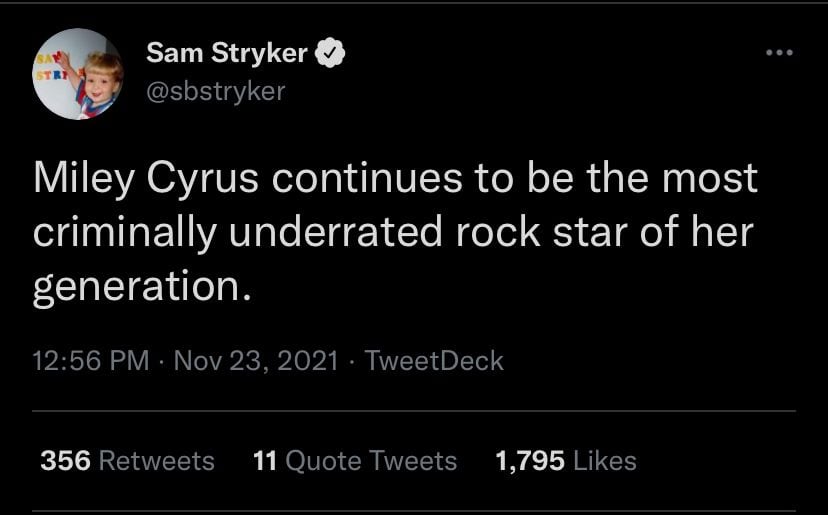Image resolution: width=828 pixels, height=515 pixels.
Task: Open the @sbstryker handle link
Action: click(x=216, y=90)
